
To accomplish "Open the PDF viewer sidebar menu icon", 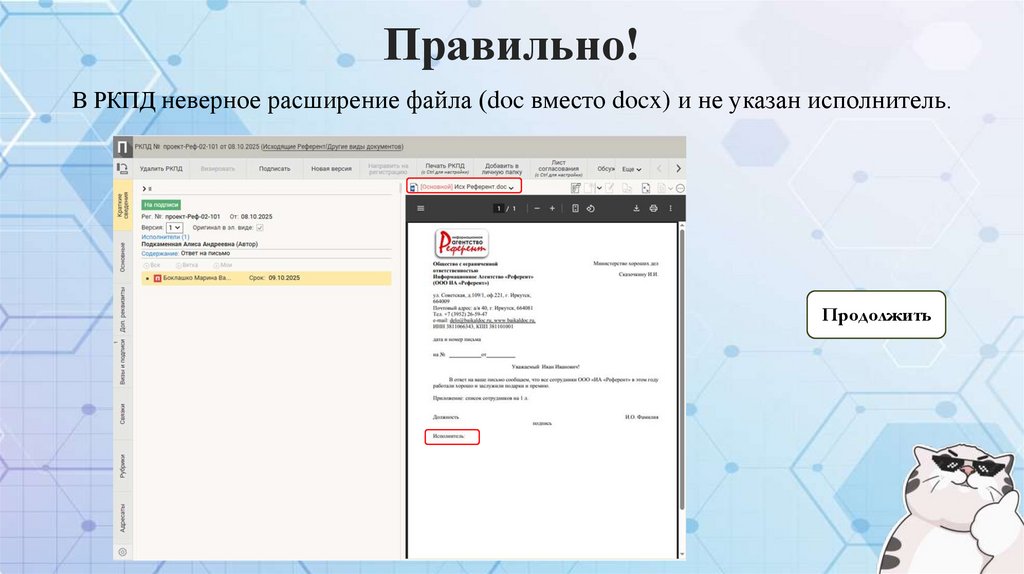I will 421,208.
